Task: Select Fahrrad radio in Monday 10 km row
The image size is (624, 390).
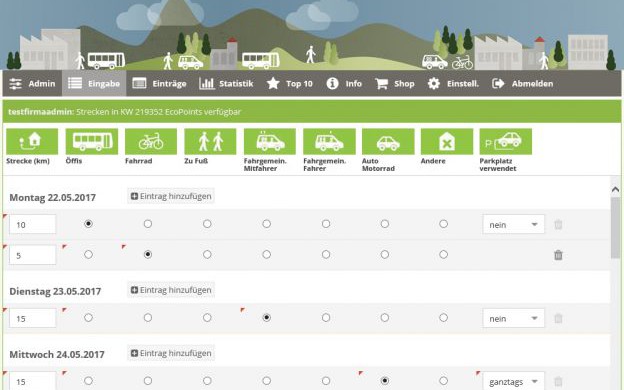Action: point(148,224)
